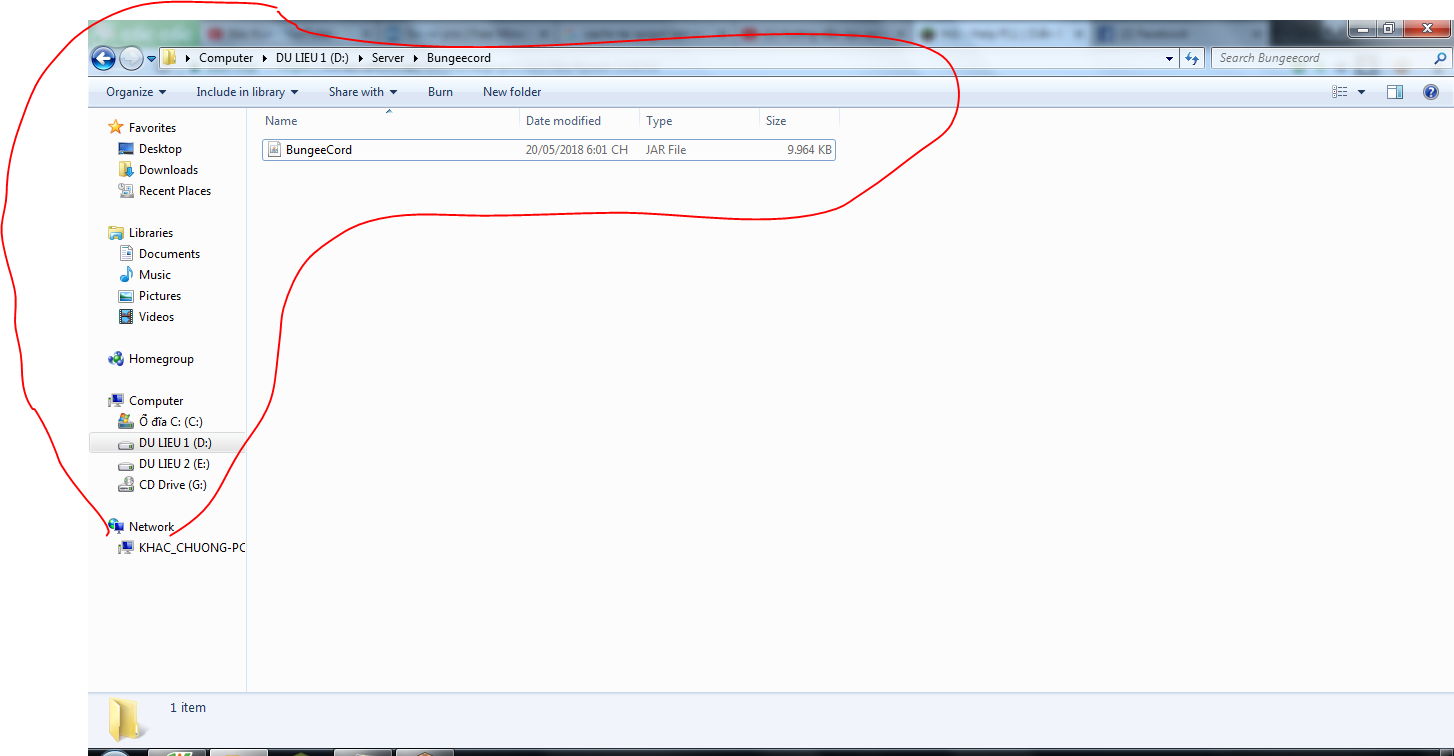1454x756 pixels.
Task: Select DU LIEU 1 (D:) breadcrumb
Action: tap(312, 58)
